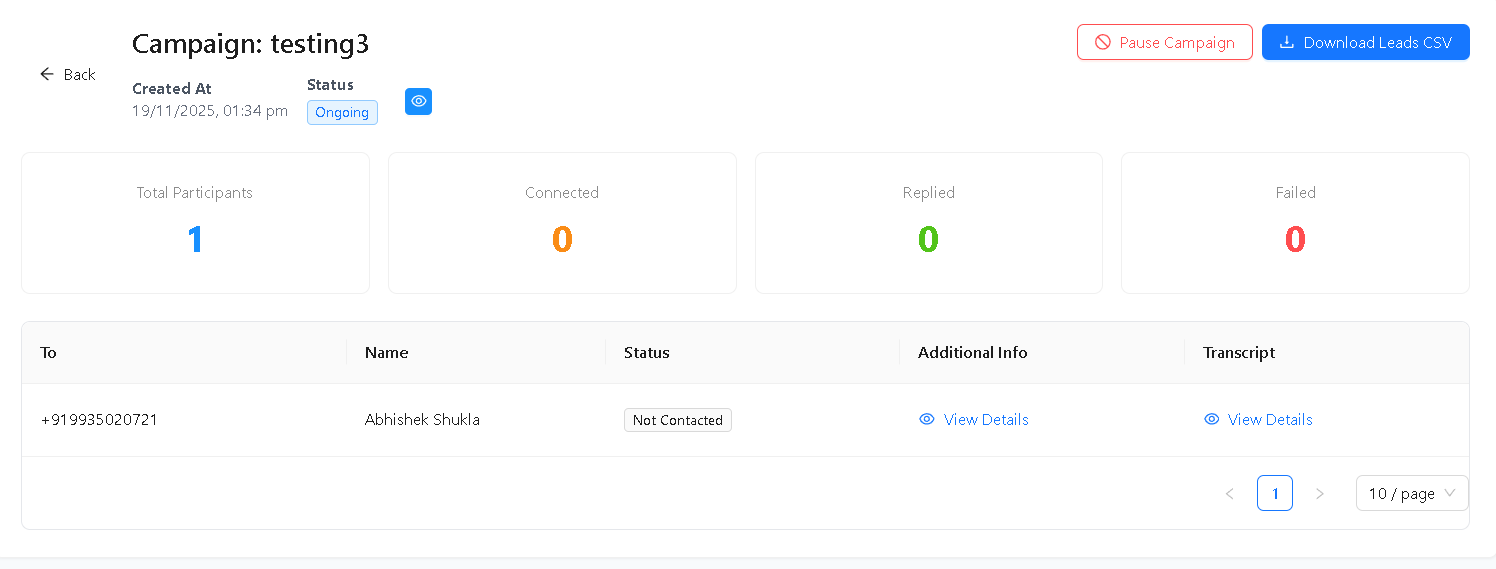Screen dimensions: 1496x569
Task: Click the created date 19/11/2025, 01:34 pm
Action: [210, 110]
